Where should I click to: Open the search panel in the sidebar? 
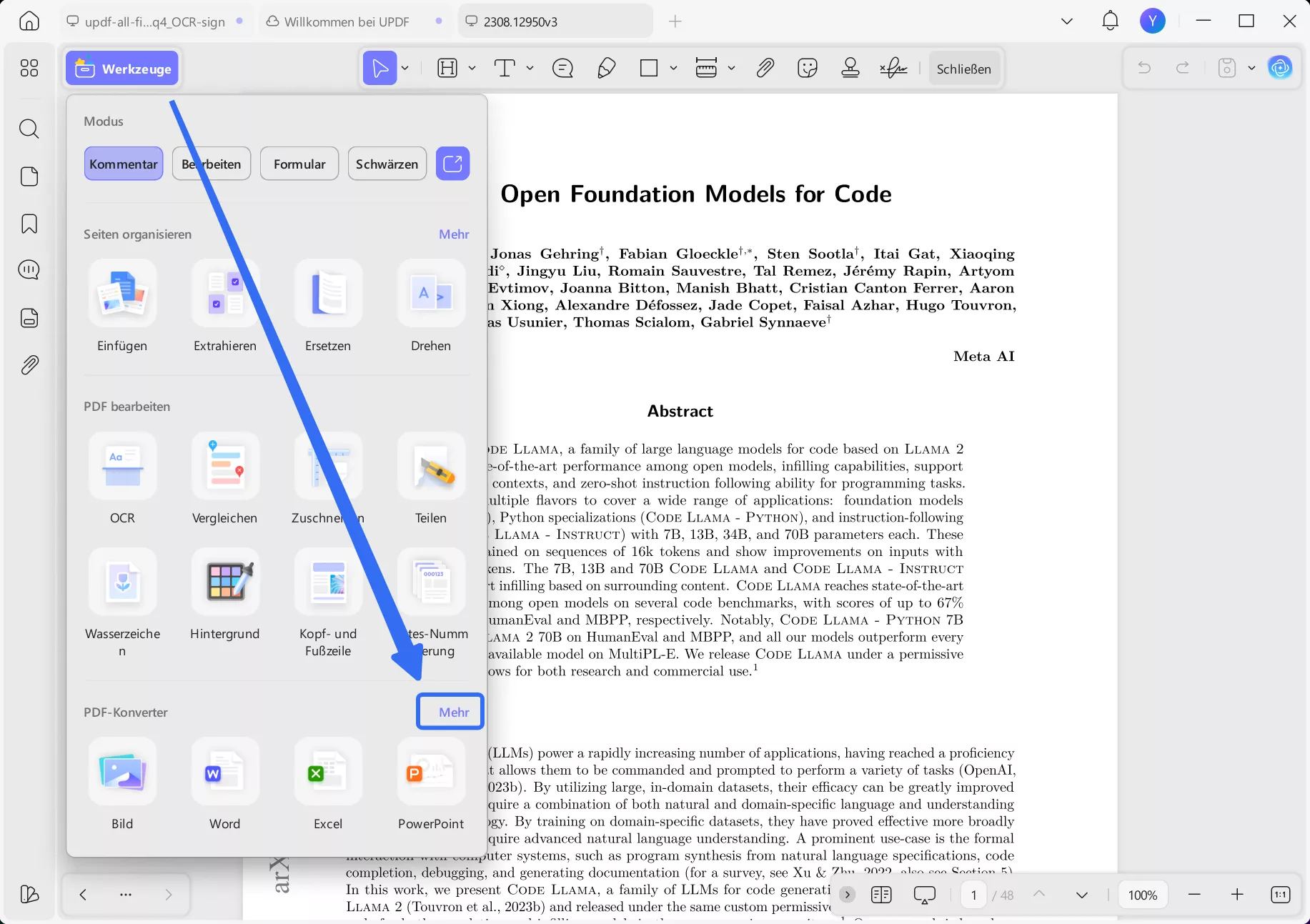coord(29,129)
